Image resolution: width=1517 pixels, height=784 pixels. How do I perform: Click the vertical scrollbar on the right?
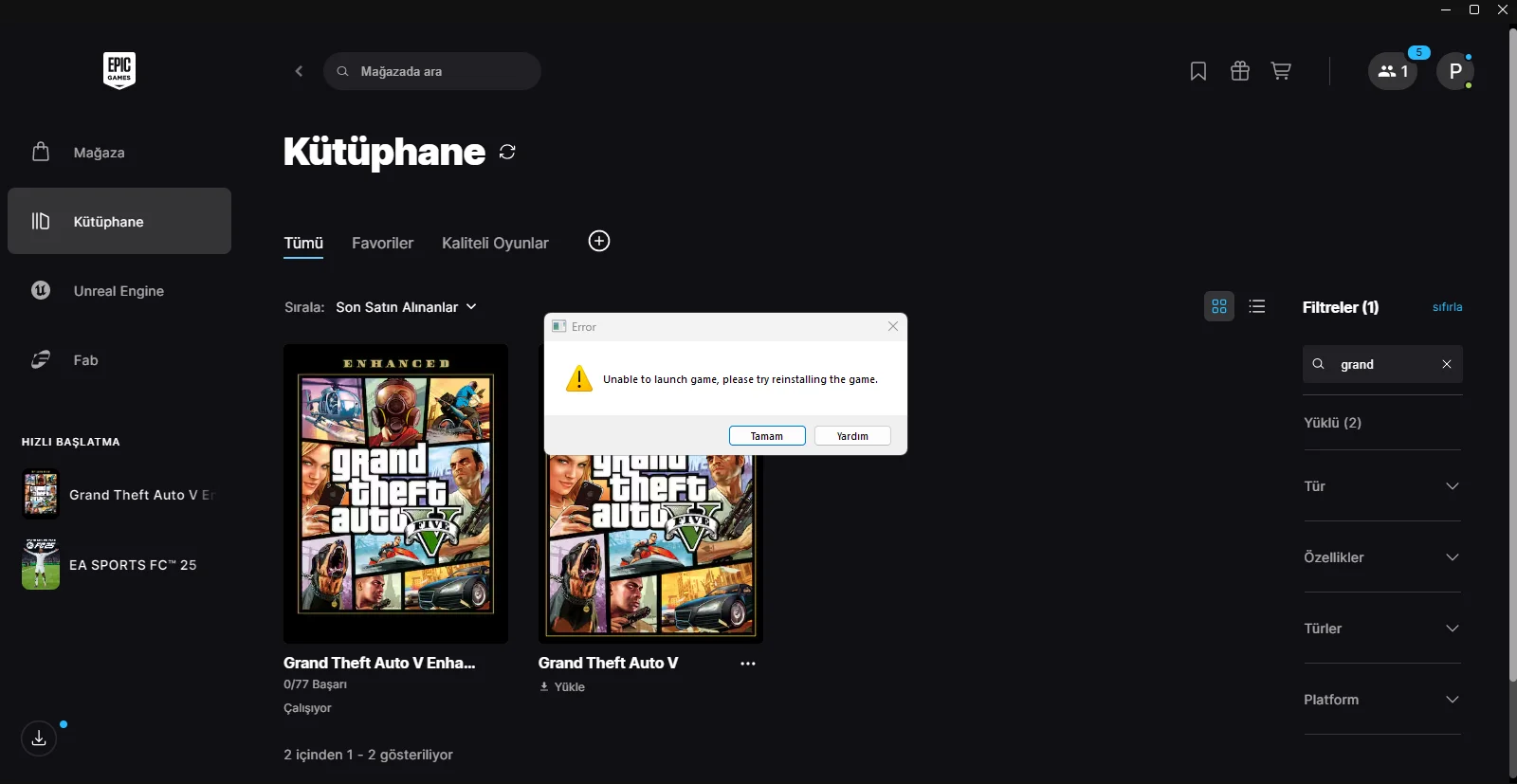[x=1512, y=356]
